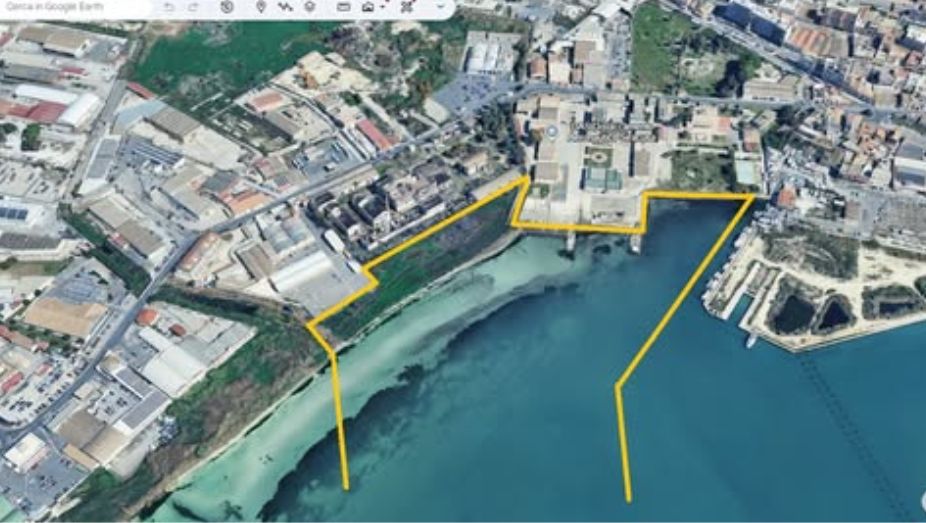Click the image overlay photo icon
Screen dimensions: 926x523
368,7
